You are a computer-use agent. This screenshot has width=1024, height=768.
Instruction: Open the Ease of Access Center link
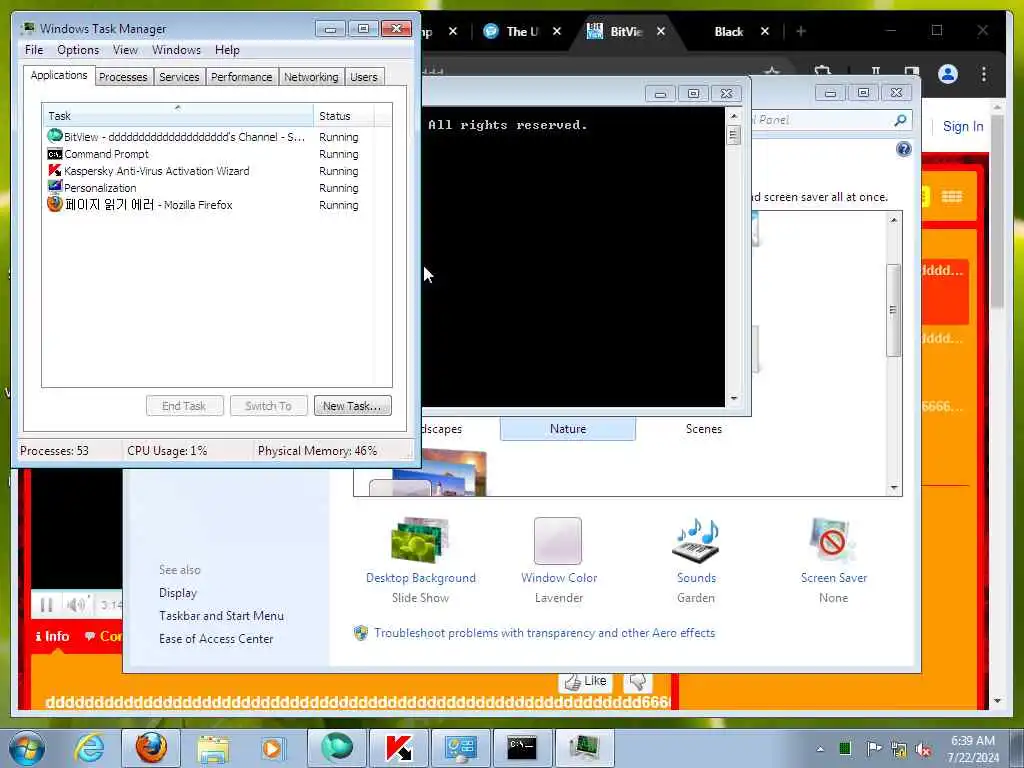pyautogui.click(x=216, y=639)
